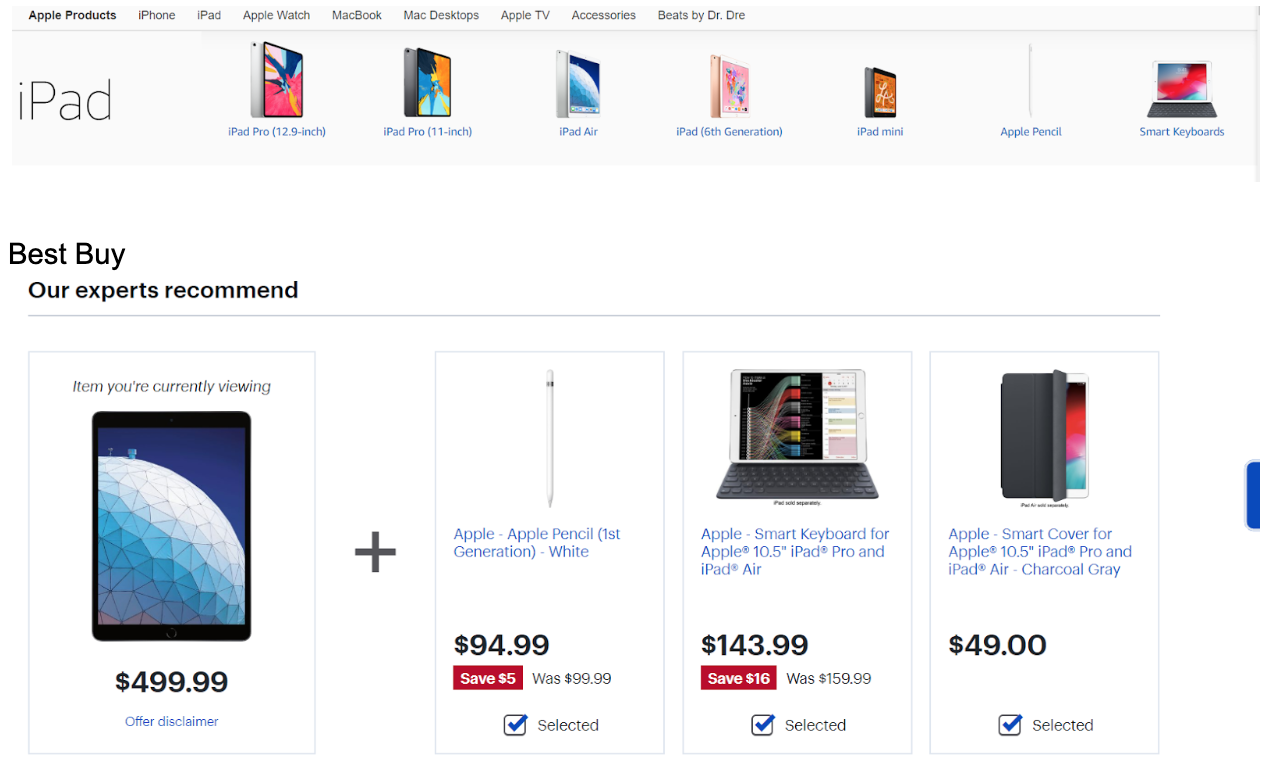
Task: Click the Apple Pencil image in the category bar
Action: click(x=1030, y=82)
